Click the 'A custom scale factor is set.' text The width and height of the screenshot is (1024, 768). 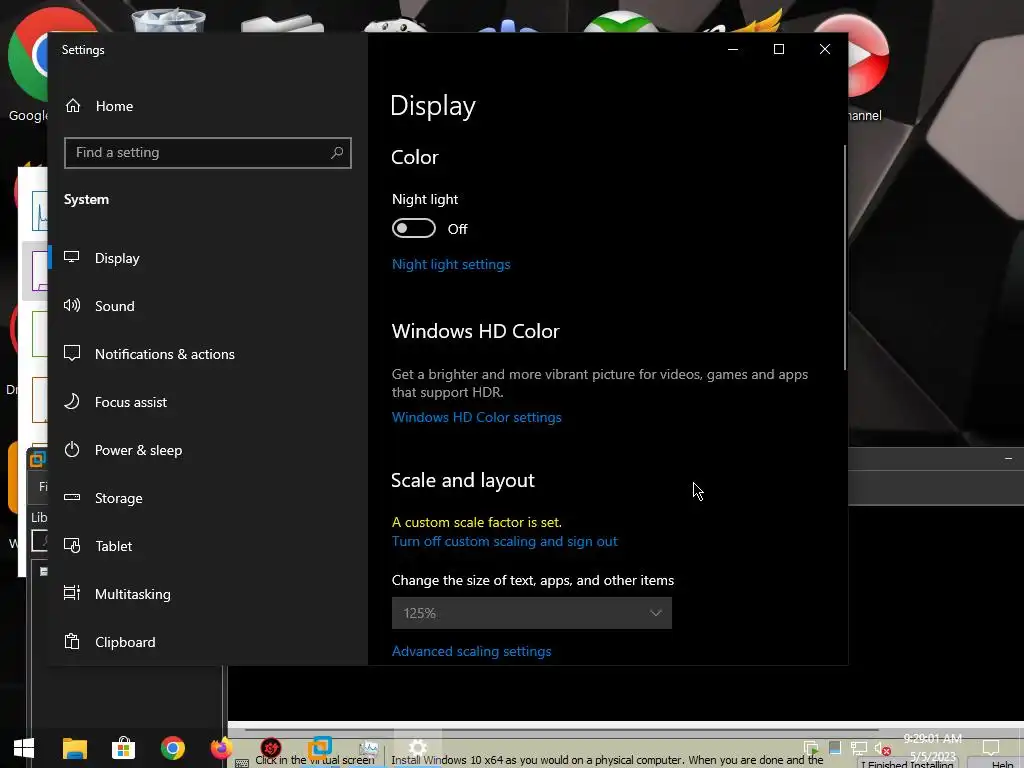[477, 522]
